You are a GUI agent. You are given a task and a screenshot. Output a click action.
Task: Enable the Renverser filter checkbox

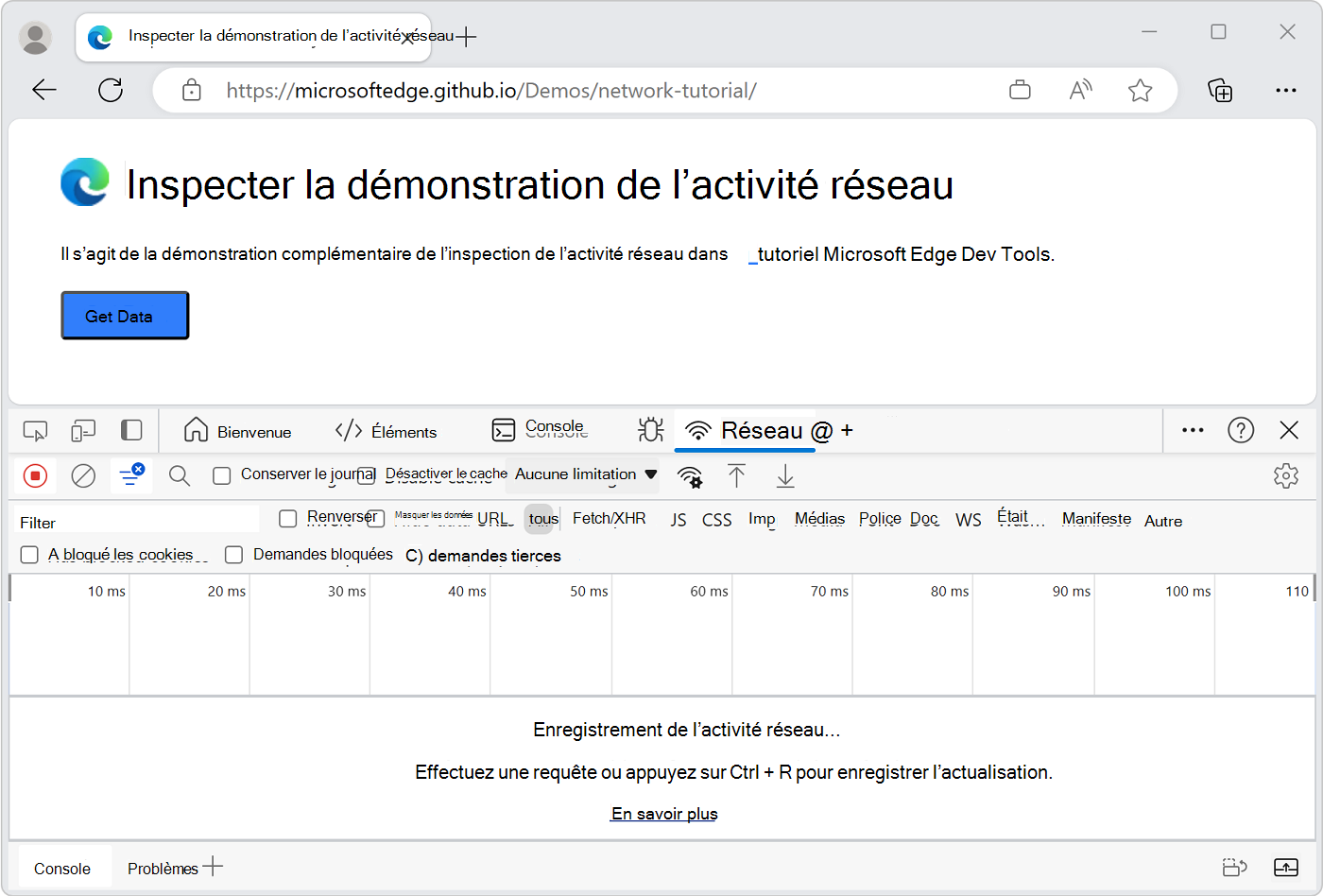[x=287, y=518]
